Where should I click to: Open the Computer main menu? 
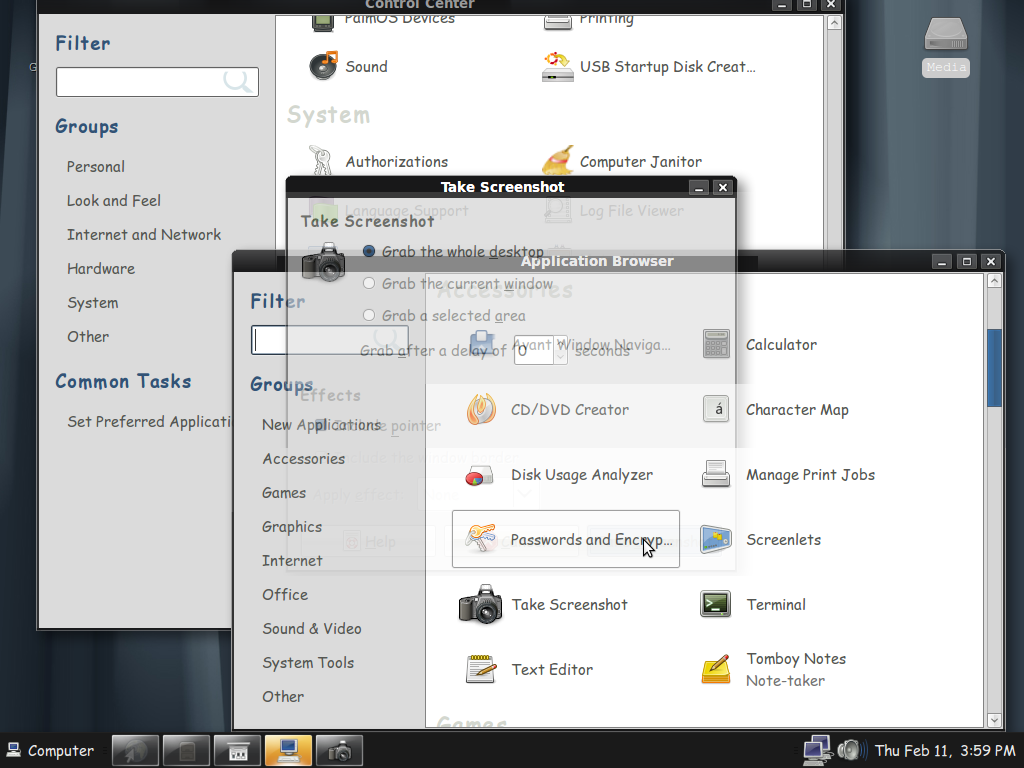(x=51, y=750)
